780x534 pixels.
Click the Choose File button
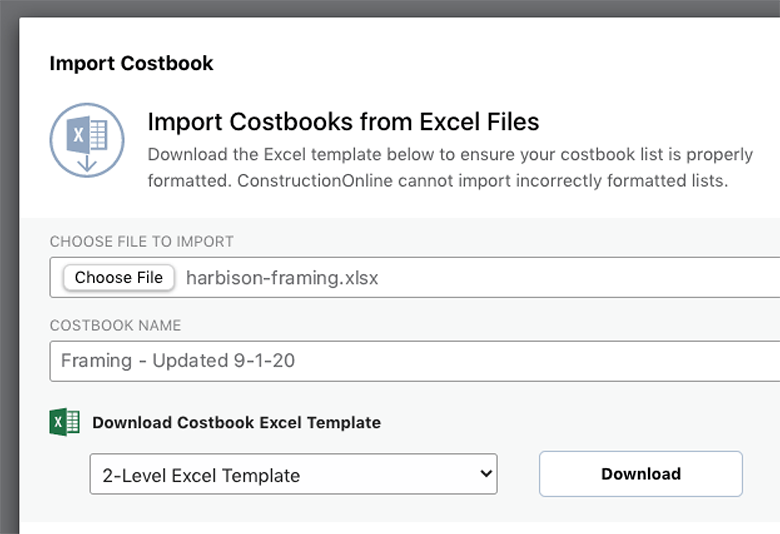[x=119, y=278]
